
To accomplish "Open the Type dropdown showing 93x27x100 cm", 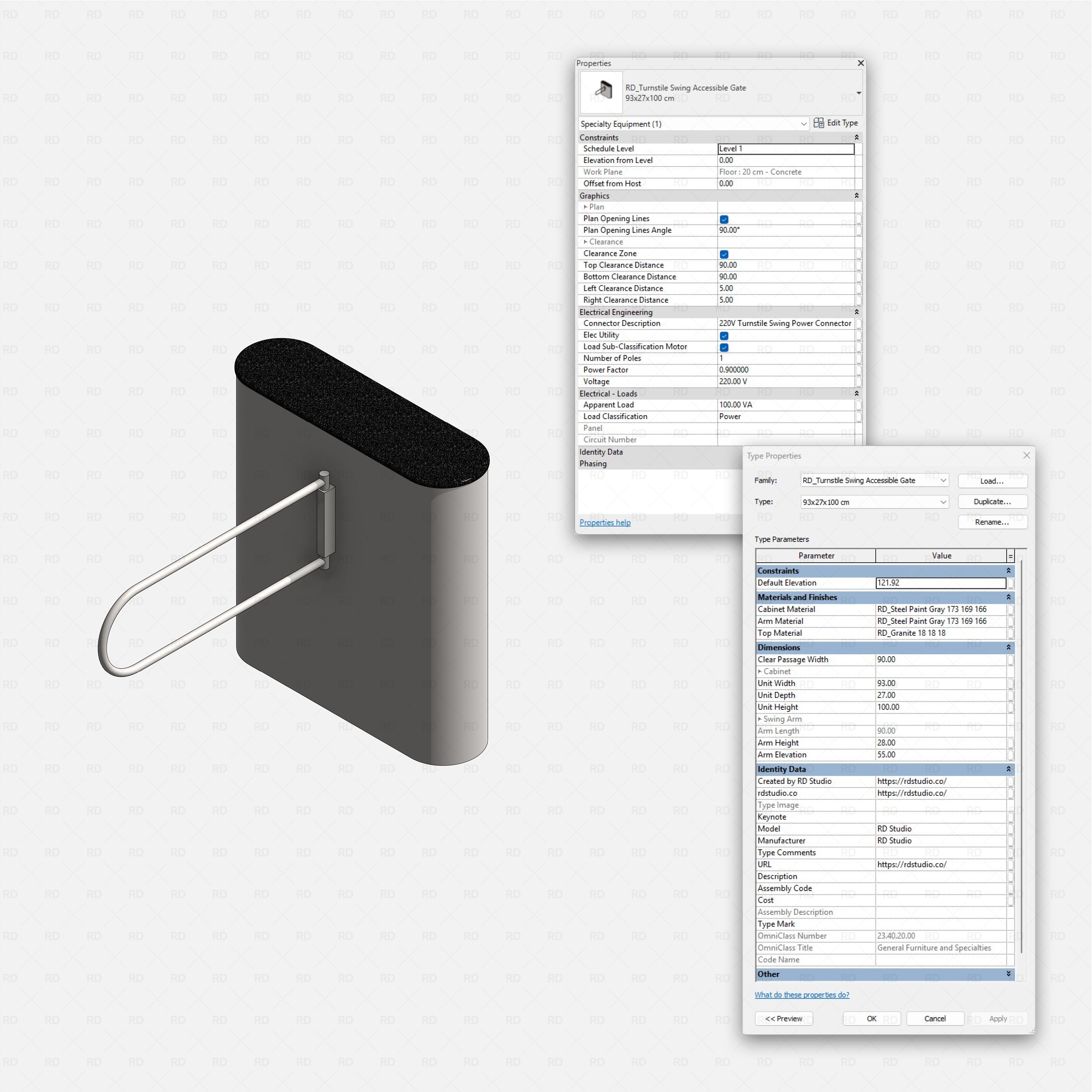I will click(x=874, y=502).
